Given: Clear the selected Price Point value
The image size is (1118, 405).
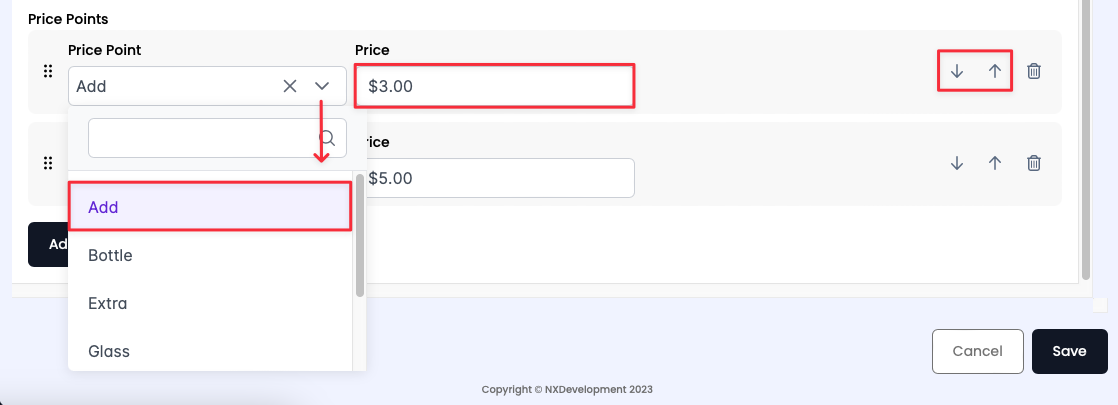Looking at the screenshot, I should 290,86.
